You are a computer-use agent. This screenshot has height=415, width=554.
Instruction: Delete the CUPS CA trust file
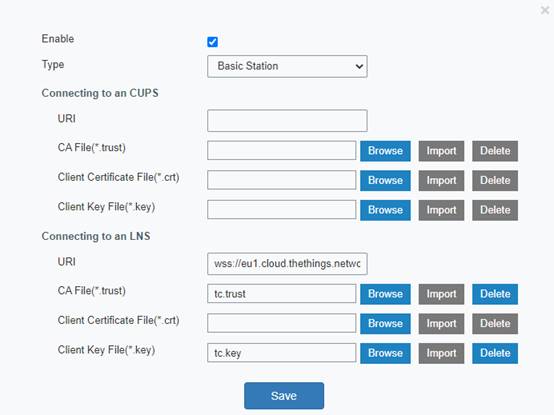[495, 151]
